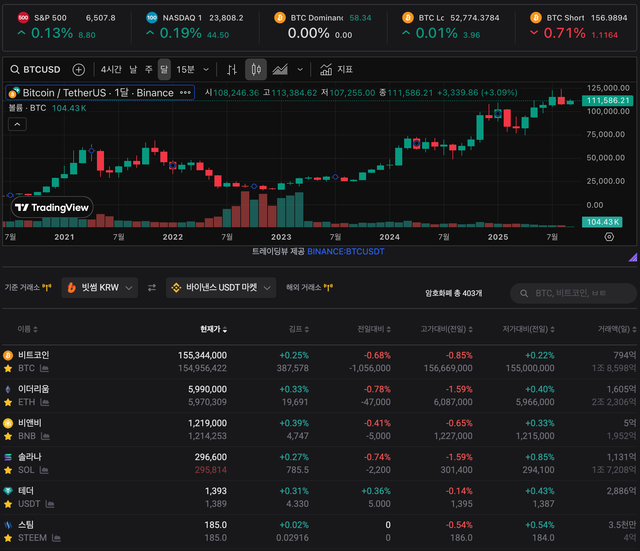640x551 pixels.
Task: Open chart settings gear icon
Action: tap(609, 237)
